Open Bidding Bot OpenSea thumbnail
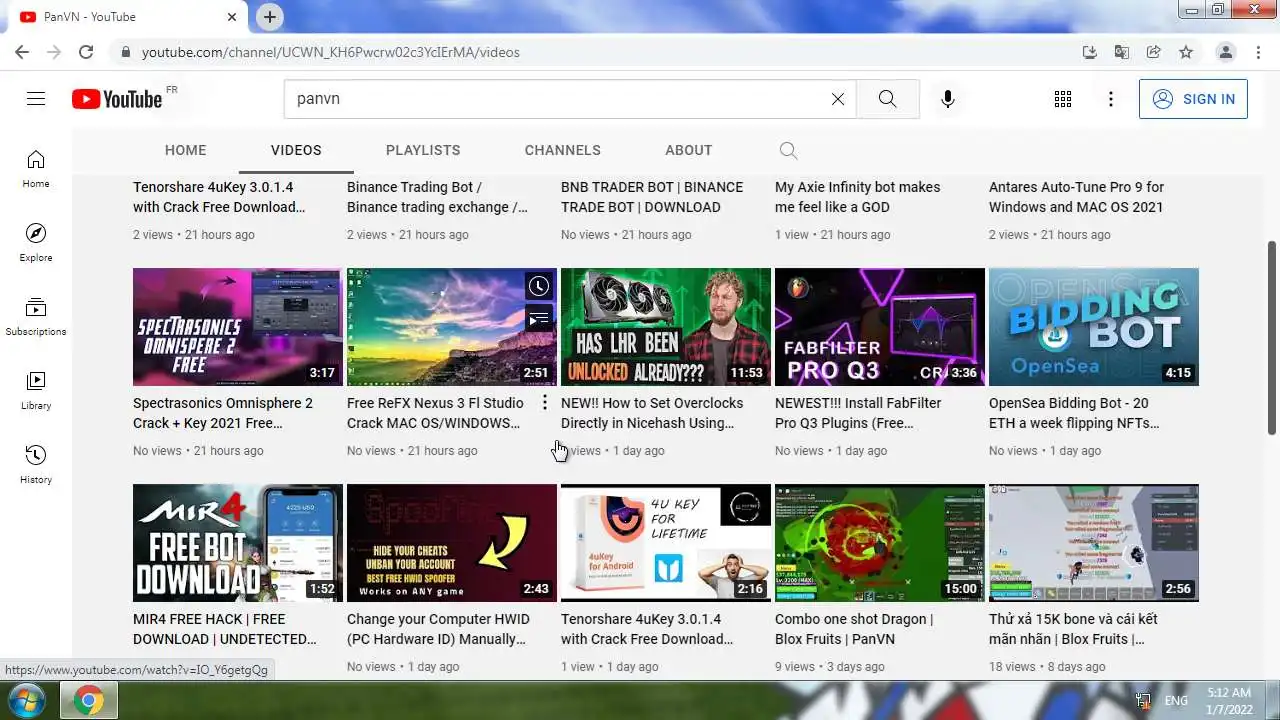1280x720 pixels. click(1094, 327)
